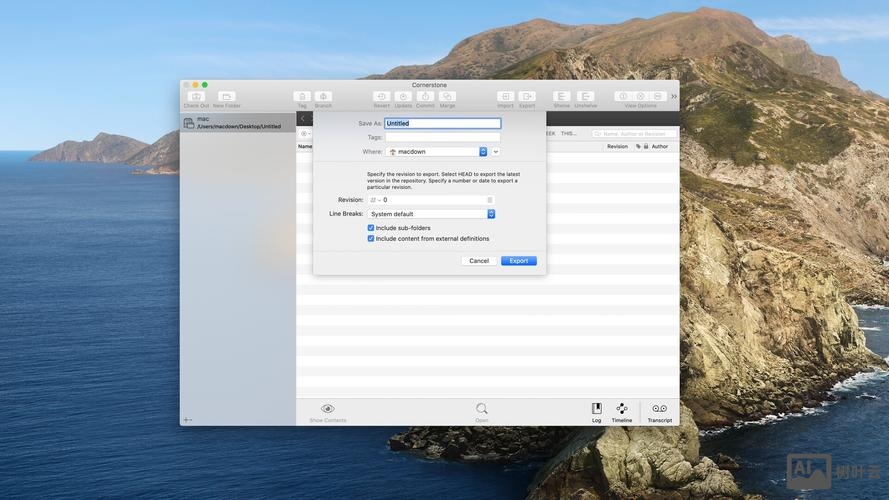Open the Timeline view icon
The height and width of the screenshot is (500, 889).
(x=621, y=409)
